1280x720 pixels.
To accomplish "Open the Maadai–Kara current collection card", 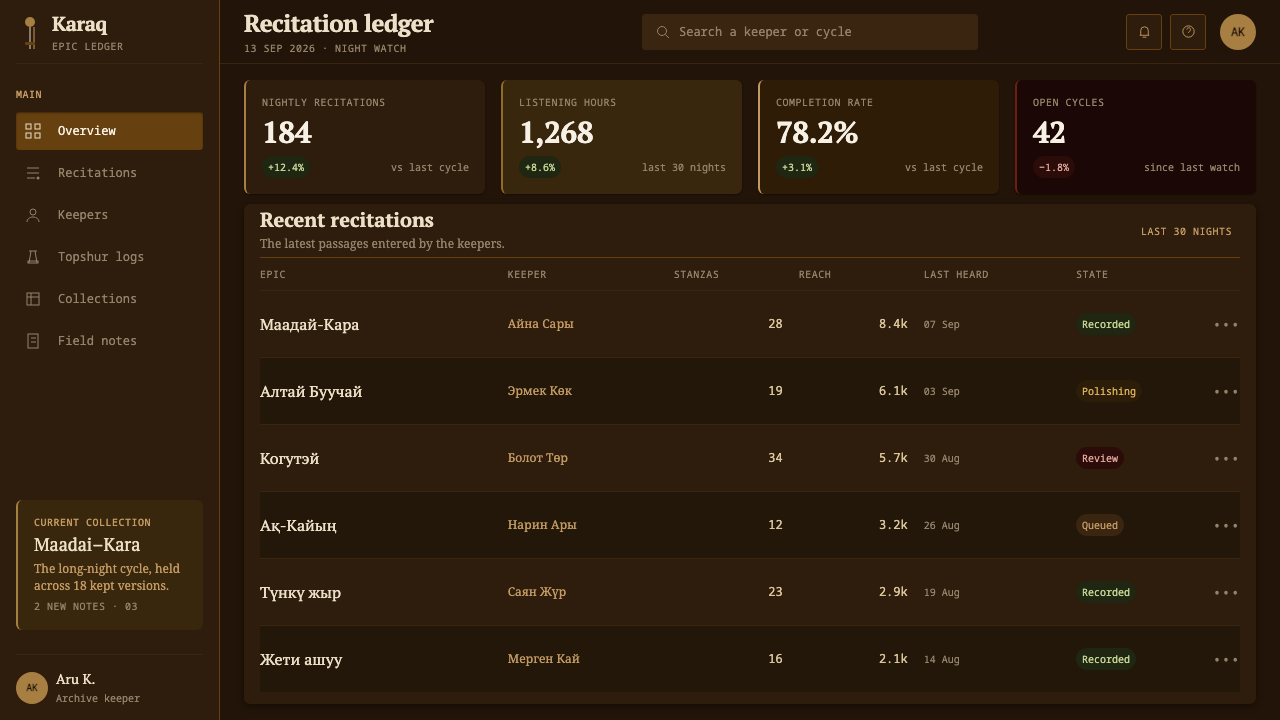I will tap(109, 565).
